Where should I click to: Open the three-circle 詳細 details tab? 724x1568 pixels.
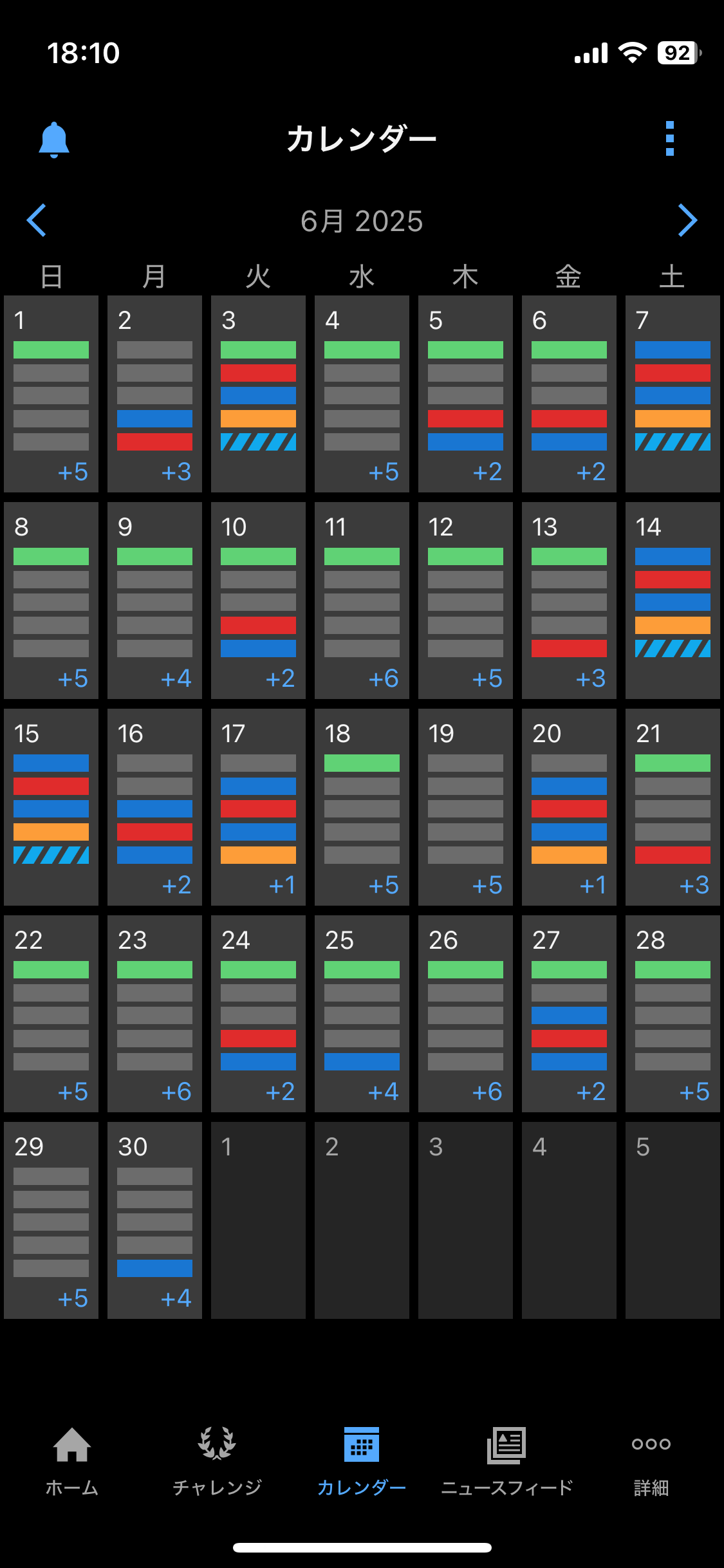(x=651, y=1444)
